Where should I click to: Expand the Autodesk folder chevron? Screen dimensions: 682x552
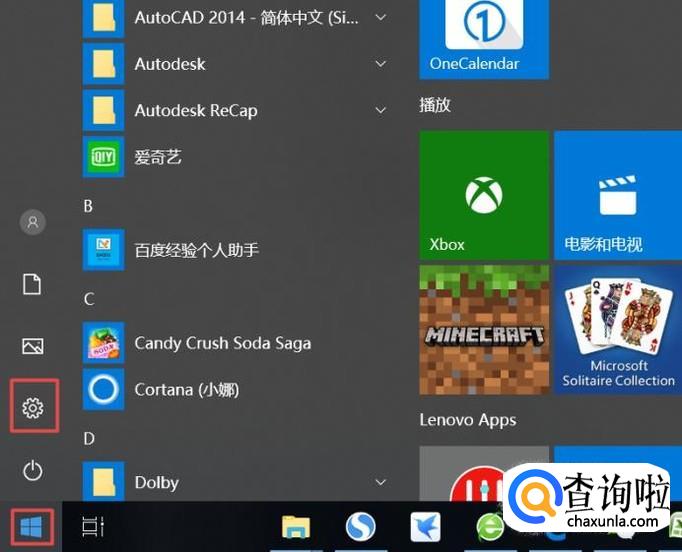point(381,64)
